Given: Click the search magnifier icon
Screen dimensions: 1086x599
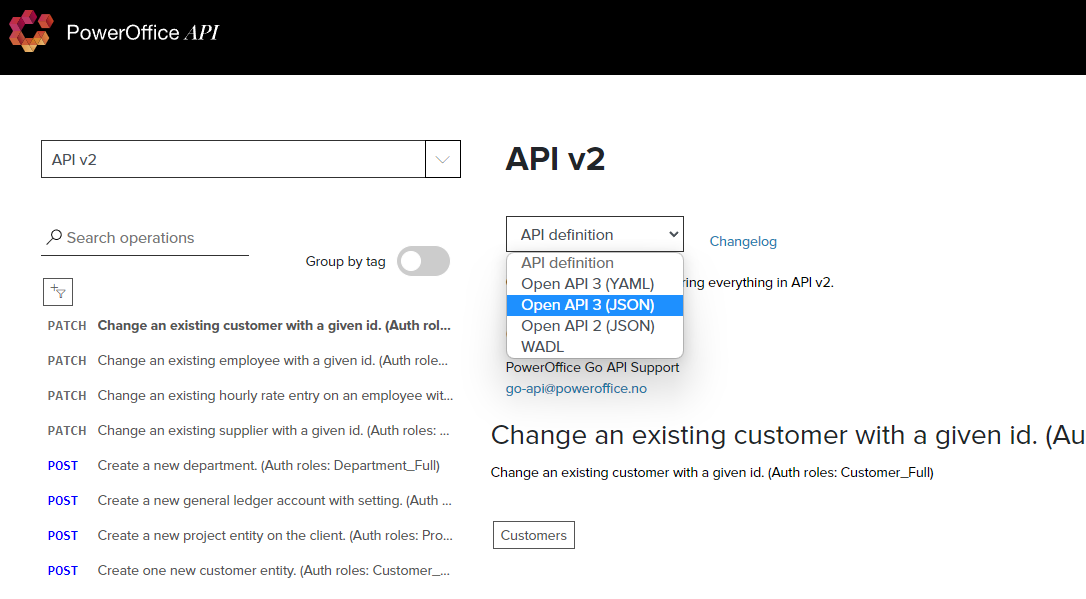Looking at the screenshot, I should [x=54, y=238].
